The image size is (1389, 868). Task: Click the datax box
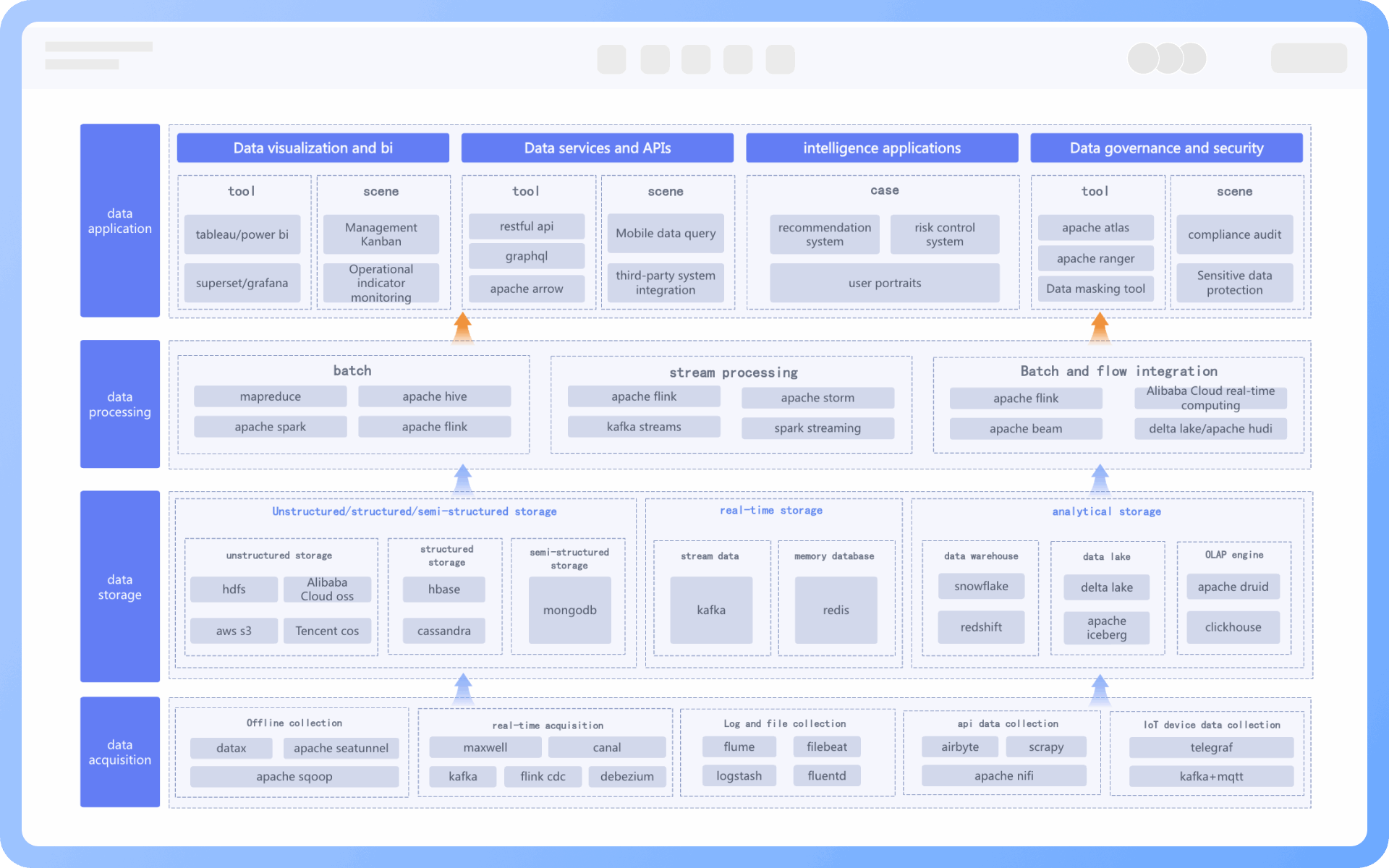coord(231,748)
